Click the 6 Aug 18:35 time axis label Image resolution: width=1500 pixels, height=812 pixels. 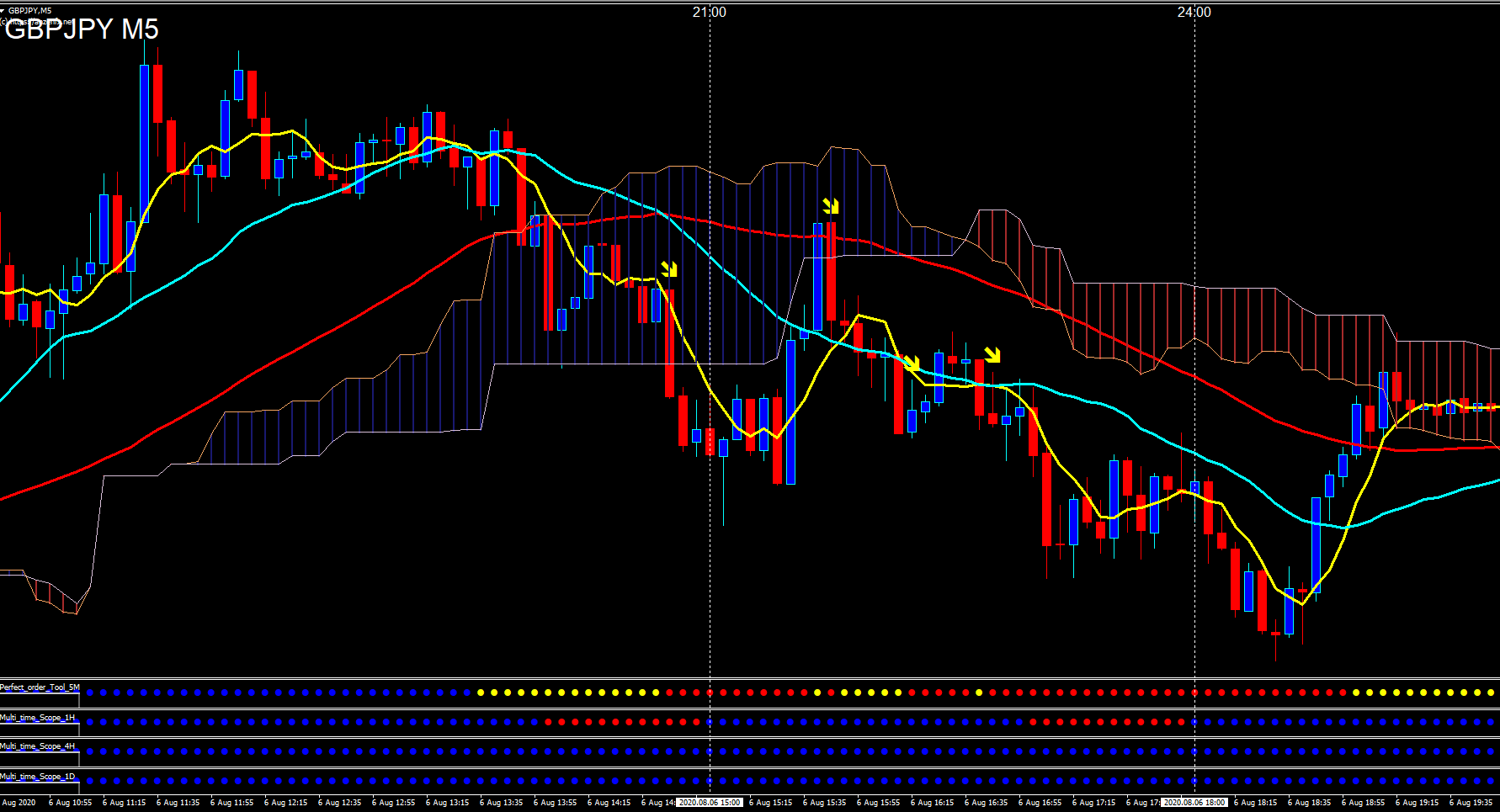(1310, 803)
